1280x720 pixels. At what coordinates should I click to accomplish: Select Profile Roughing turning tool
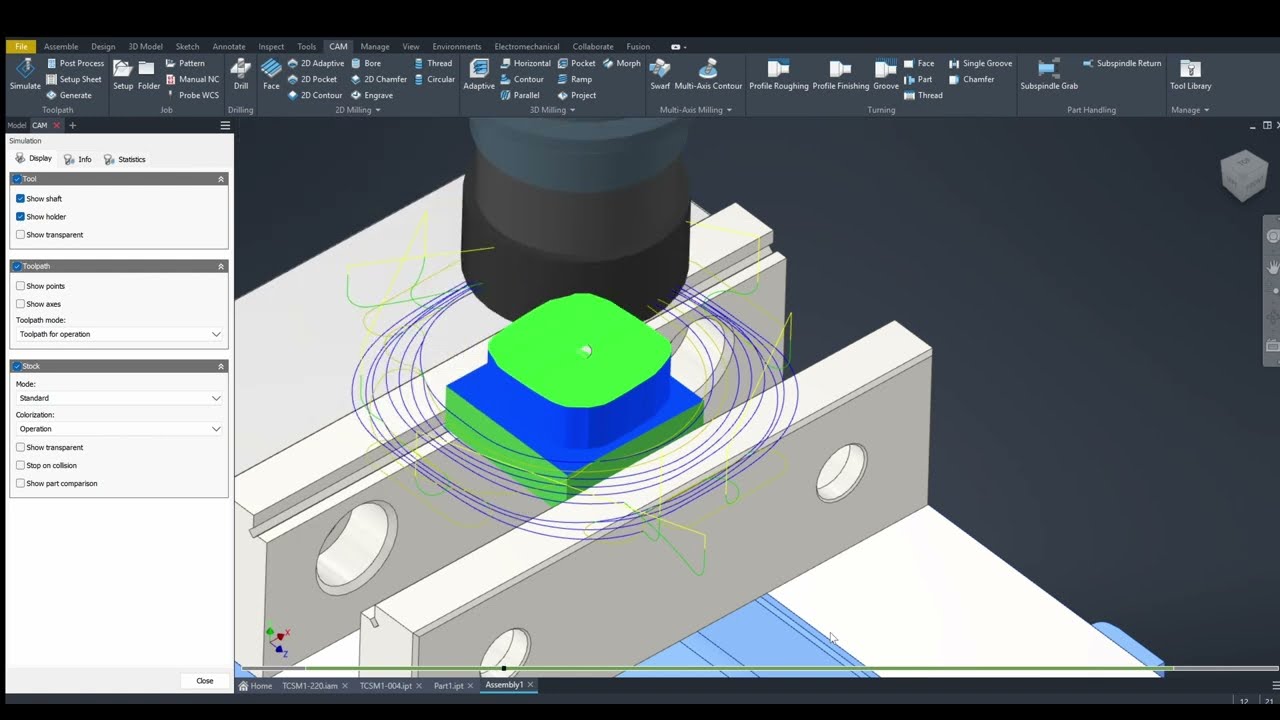point(779,74)
